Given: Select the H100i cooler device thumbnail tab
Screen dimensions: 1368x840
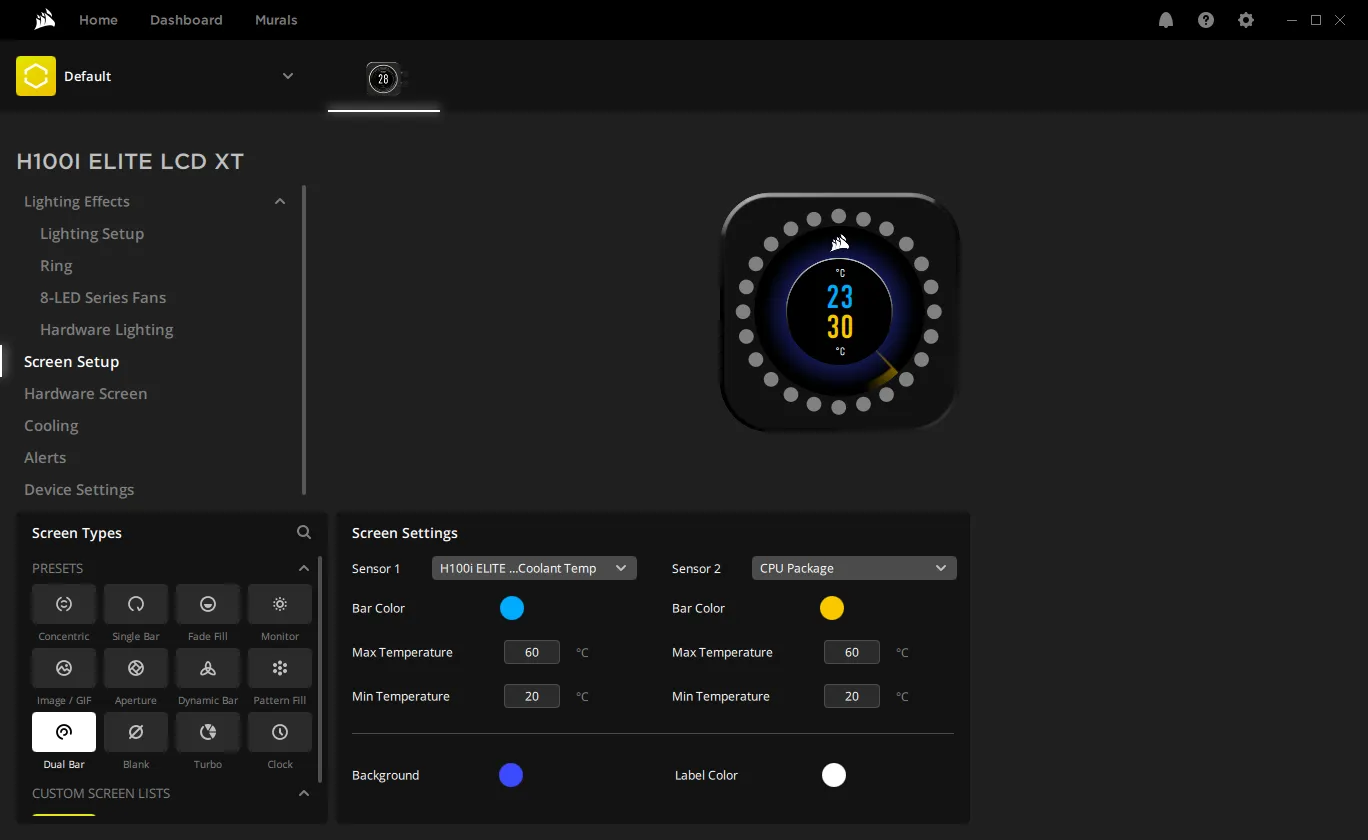Looking at the screenshot, I should coord(384,79).
